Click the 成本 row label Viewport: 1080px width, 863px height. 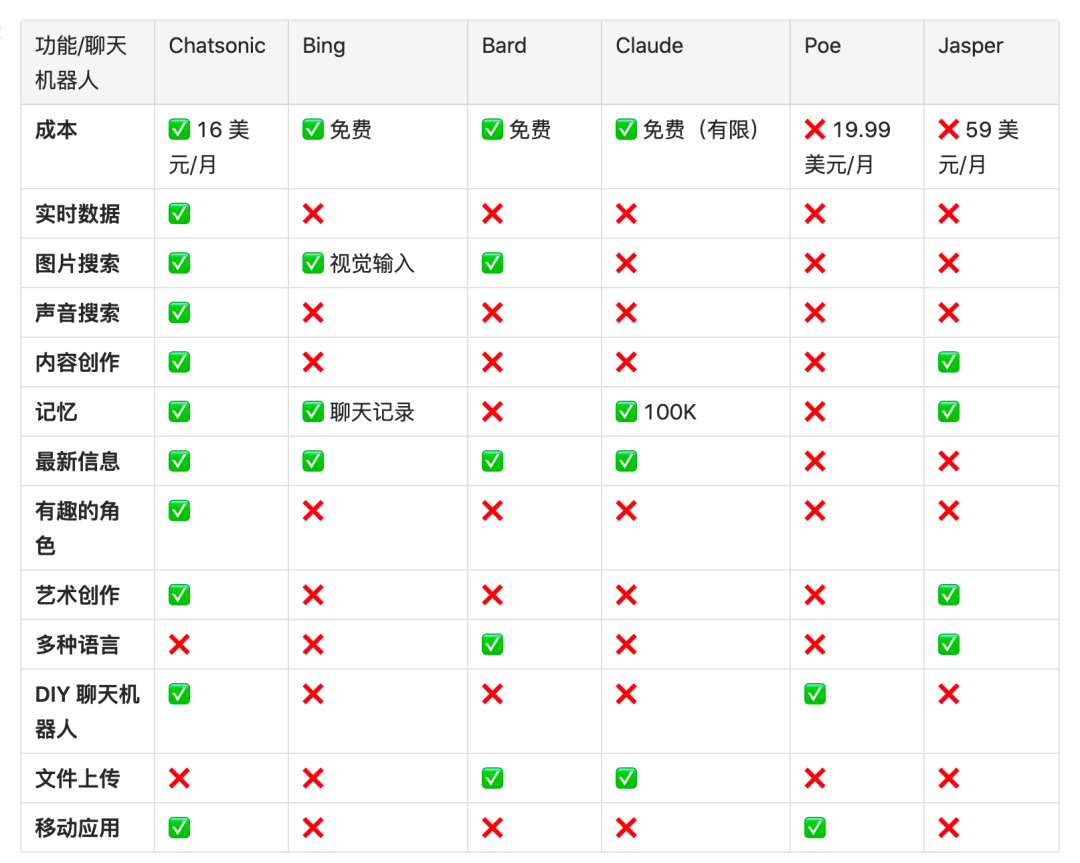coord(56,130)
